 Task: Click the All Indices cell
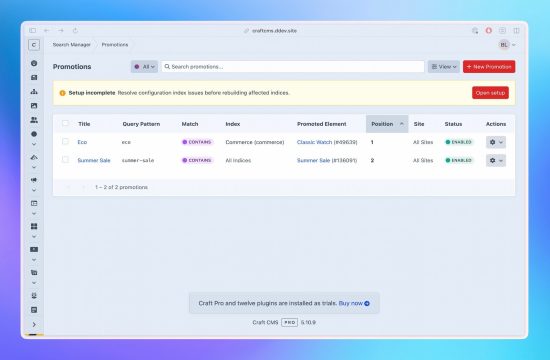(238, 160)
